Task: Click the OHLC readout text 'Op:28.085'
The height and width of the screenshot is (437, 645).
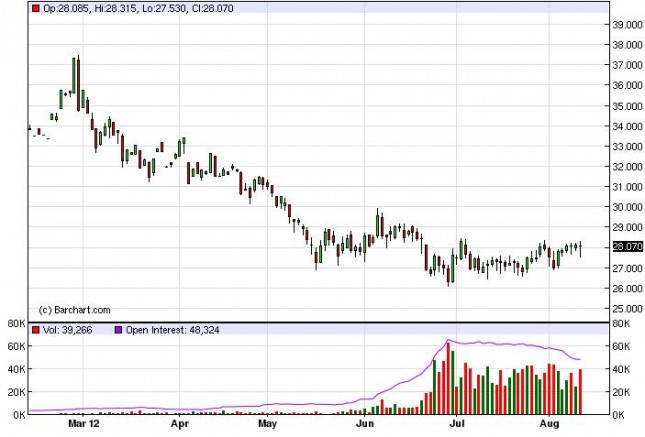Action: click(x=66, y=8)
